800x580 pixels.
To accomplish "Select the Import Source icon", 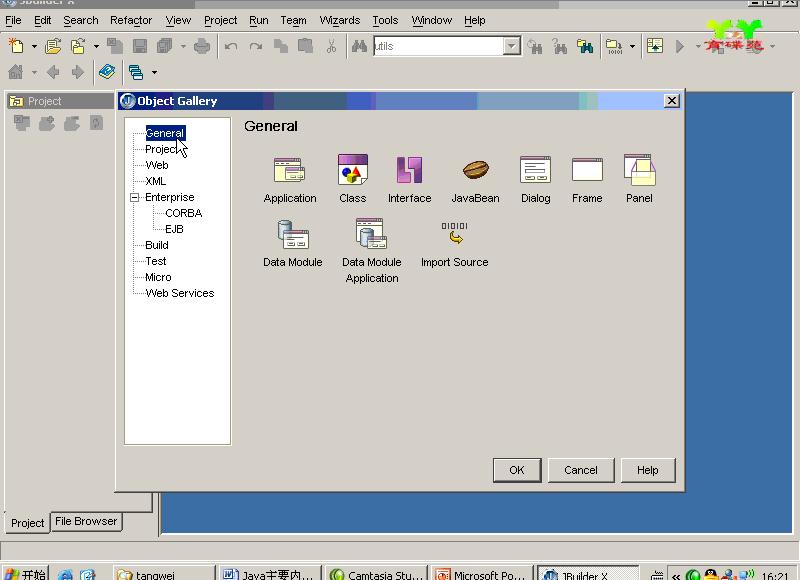I will 455,233.
